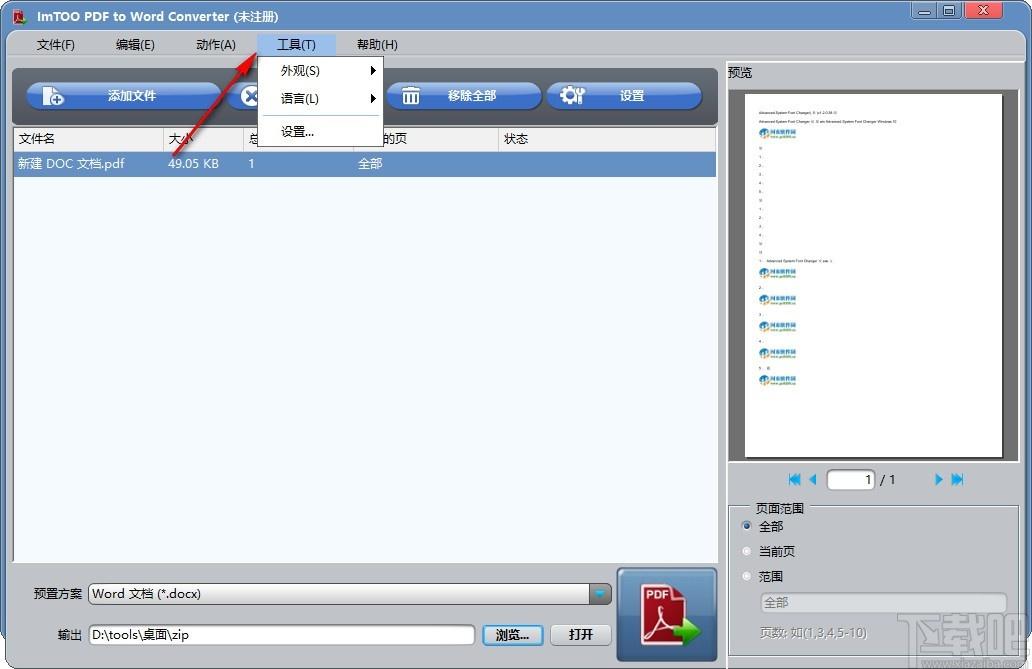Open the 动作(A) menu
This screenshot has width=1032, height=669.
(216, 45)
